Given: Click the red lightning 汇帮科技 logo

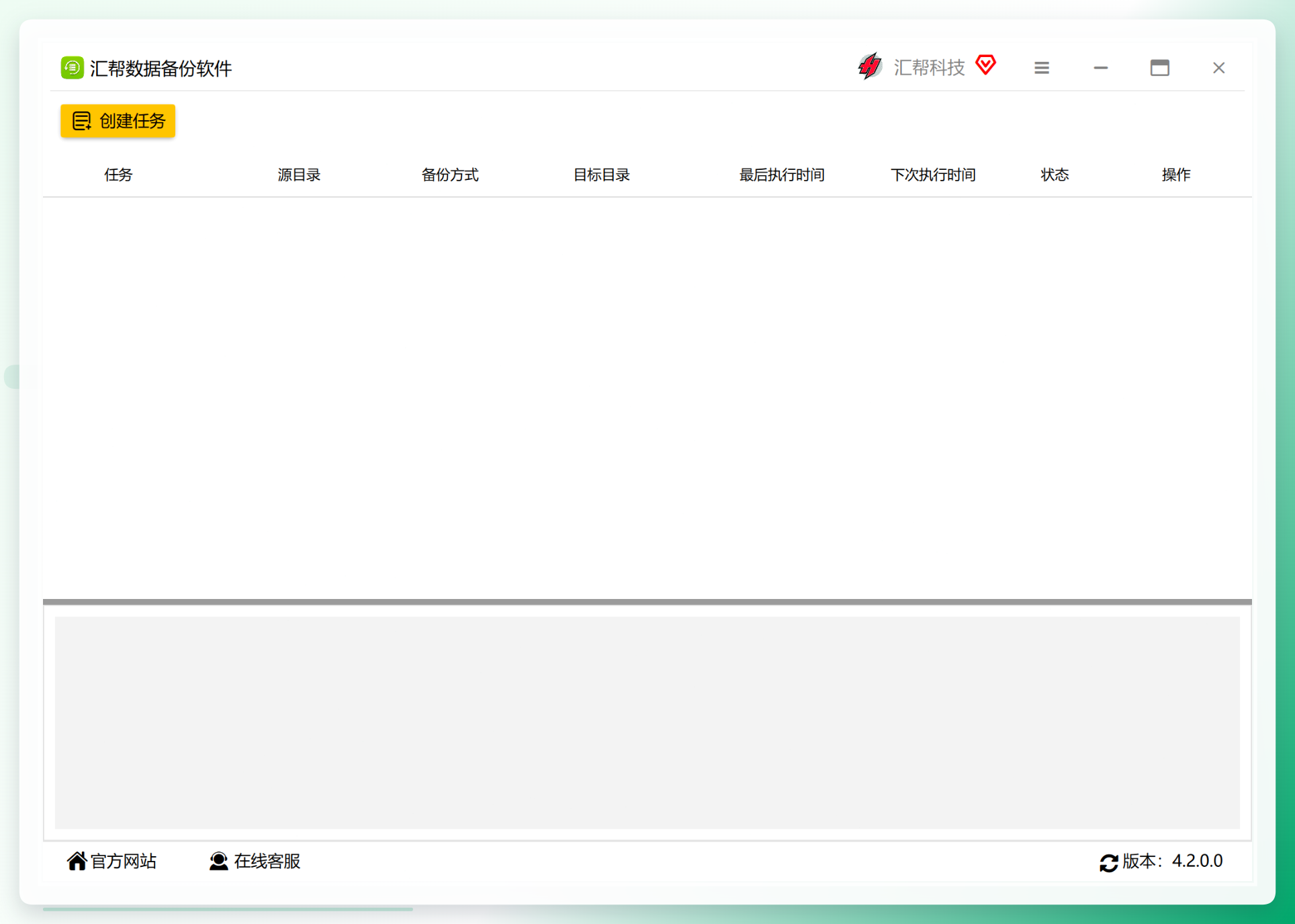Looking at the screenshot, I should pos(870,66).
